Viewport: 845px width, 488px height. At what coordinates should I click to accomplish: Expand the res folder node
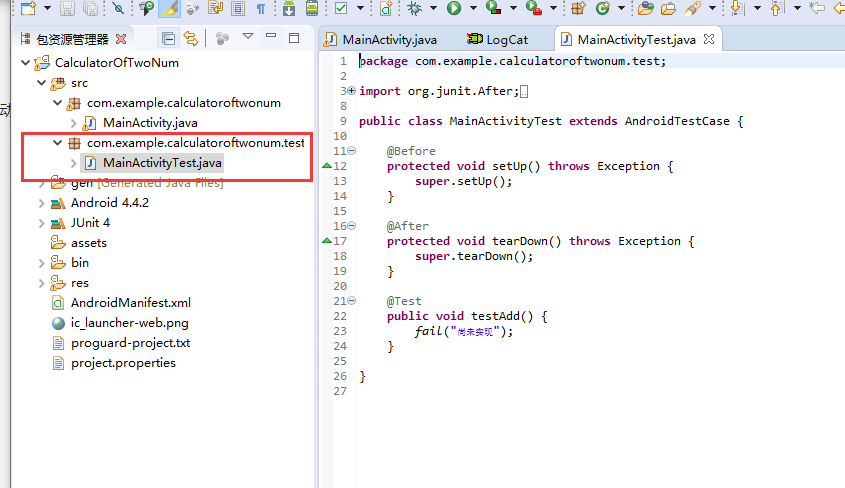pyautogui.click(x=41, y=283)
